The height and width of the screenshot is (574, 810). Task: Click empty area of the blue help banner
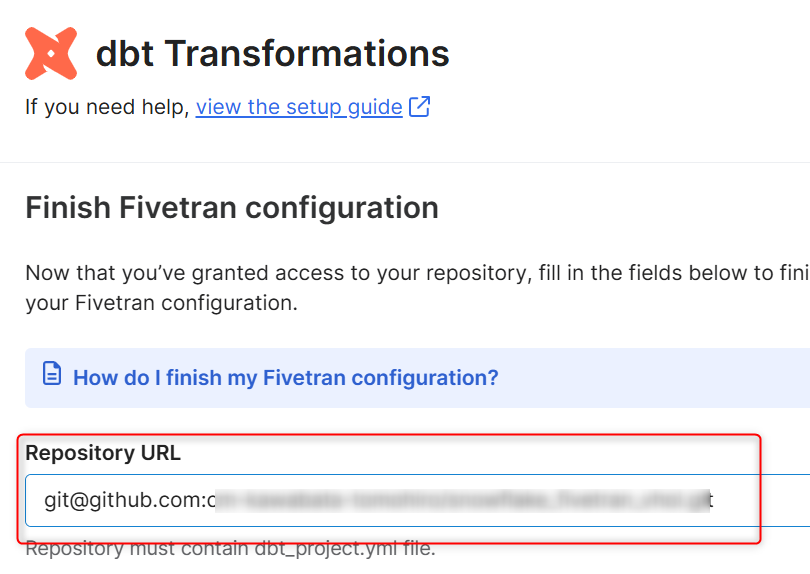646,378
